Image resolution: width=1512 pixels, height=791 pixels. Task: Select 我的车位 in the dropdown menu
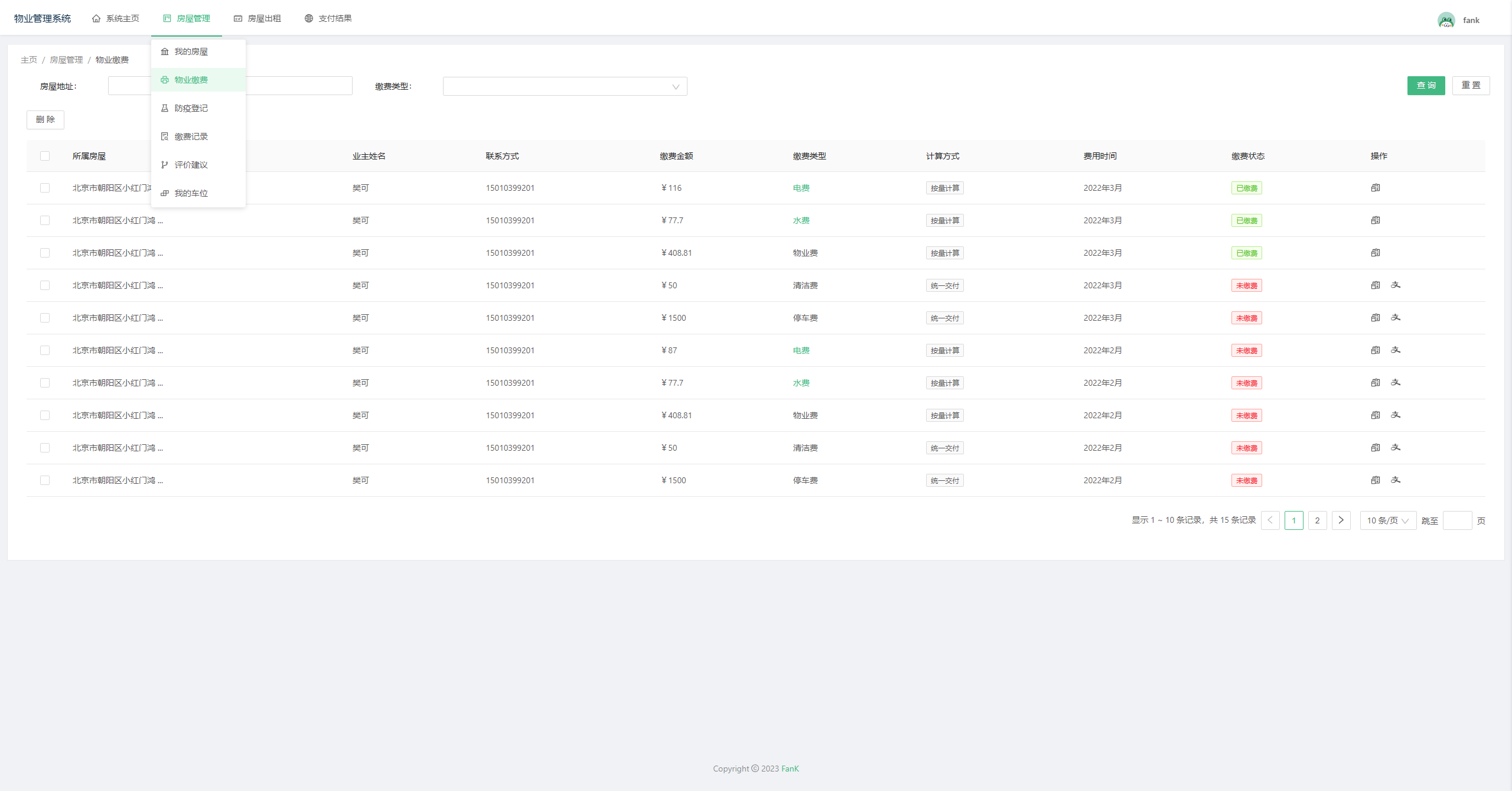coord(191,193)
